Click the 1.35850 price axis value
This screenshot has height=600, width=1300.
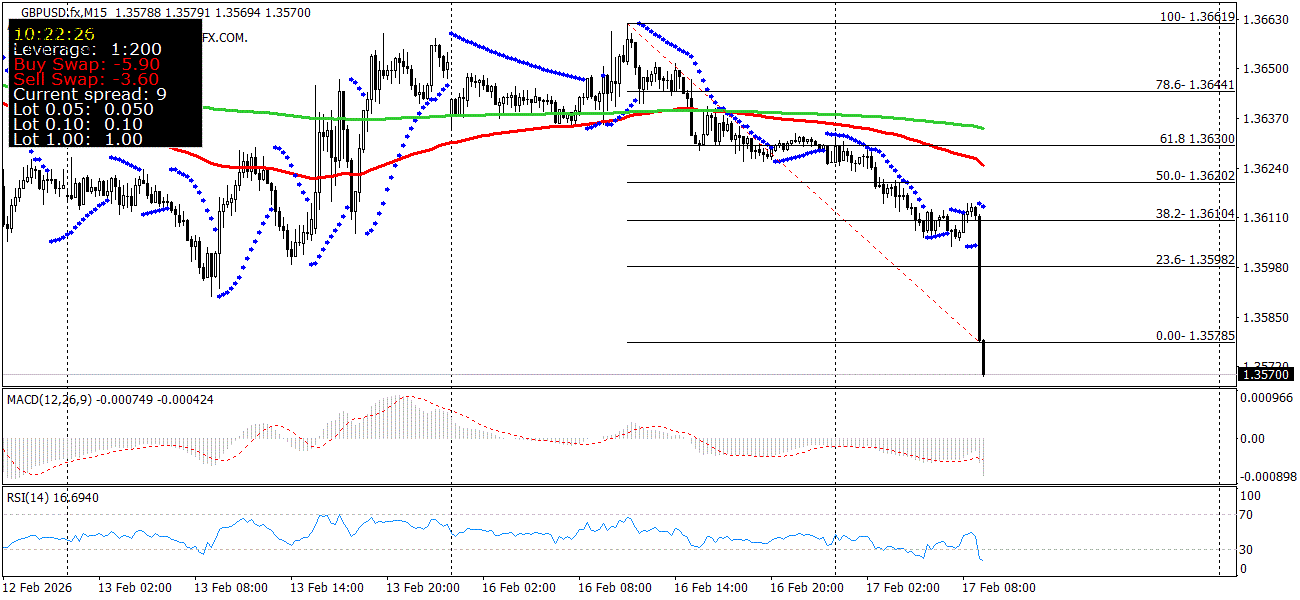[x=1268, y=318]
